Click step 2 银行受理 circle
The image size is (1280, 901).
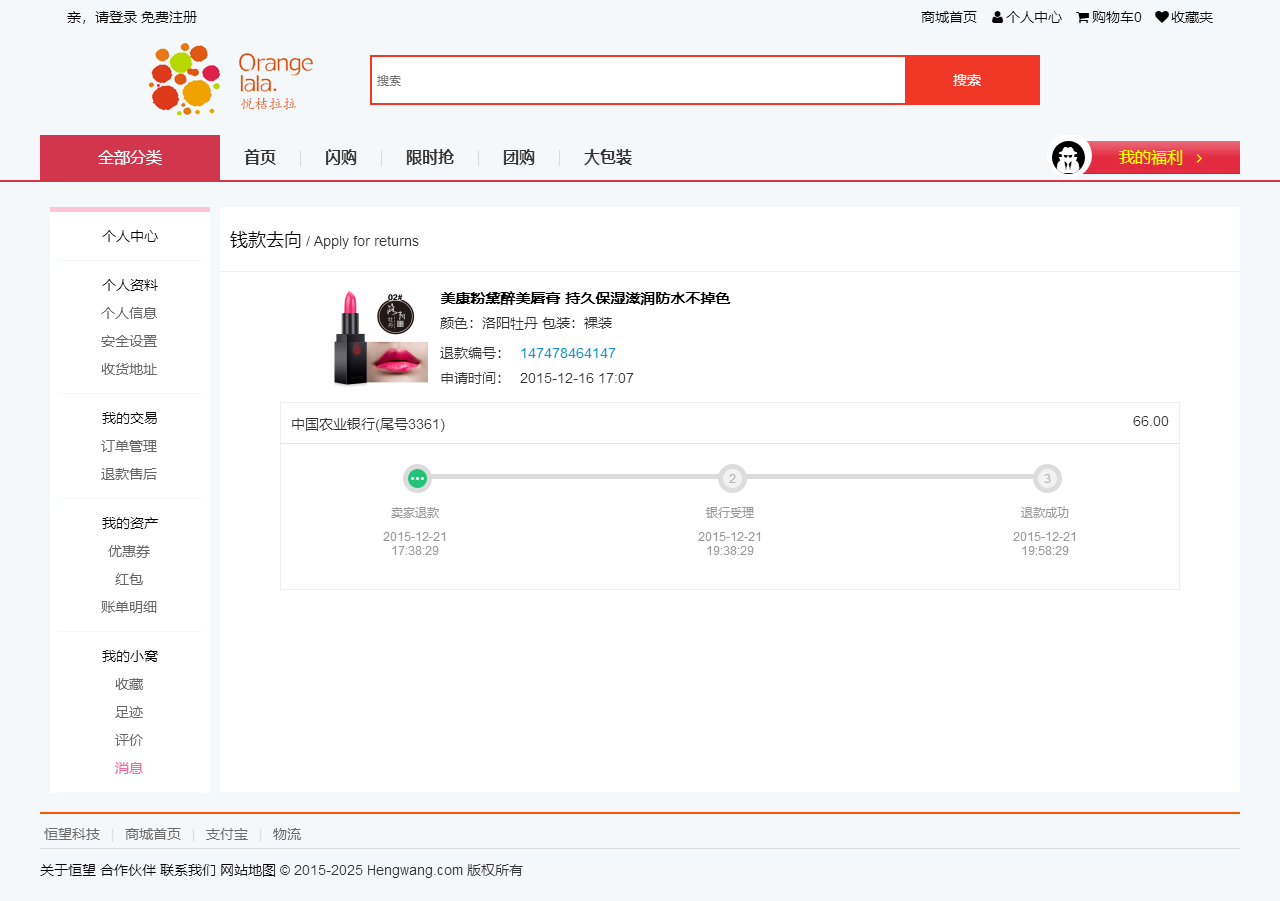pos(732,478)
